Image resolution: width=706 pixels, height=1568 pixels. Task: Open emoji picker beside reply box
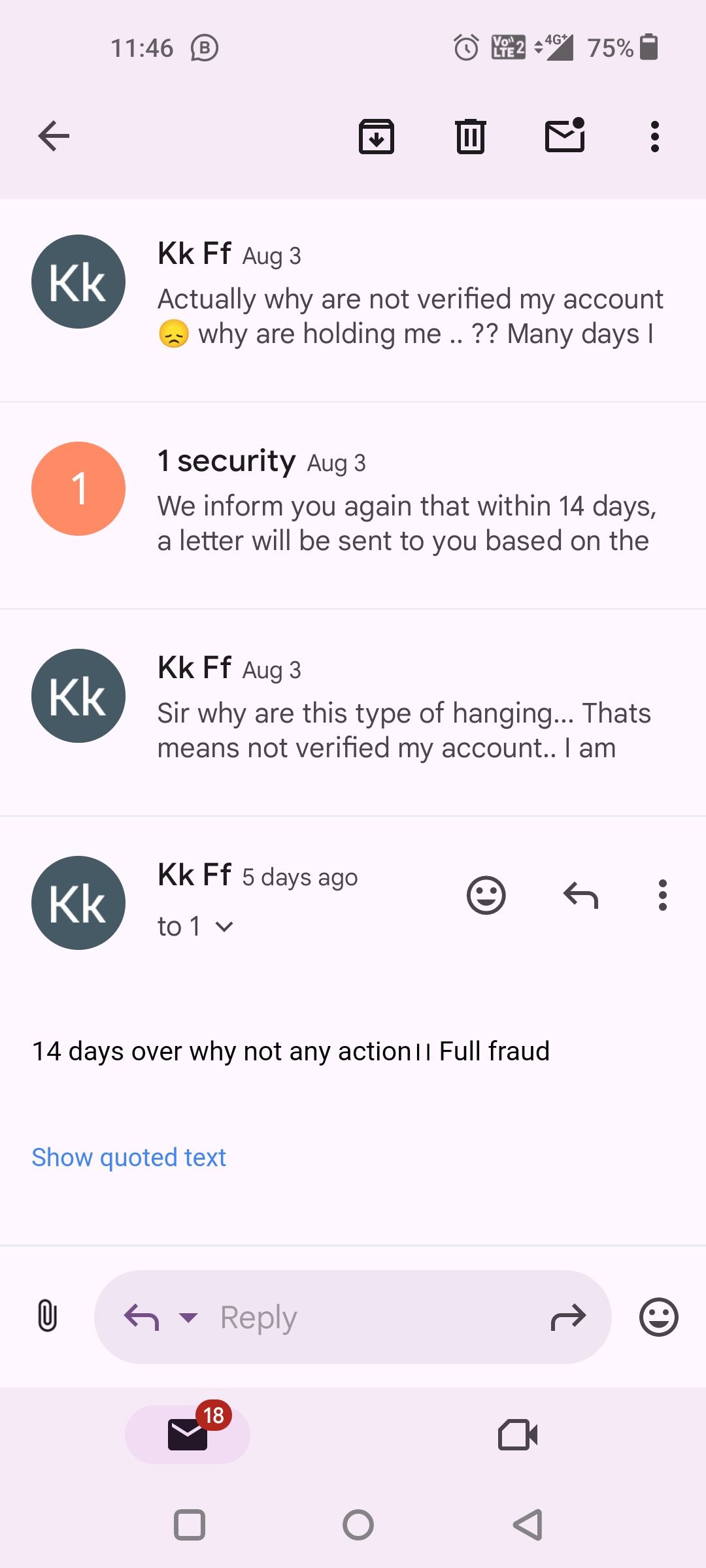point(658,1316)
